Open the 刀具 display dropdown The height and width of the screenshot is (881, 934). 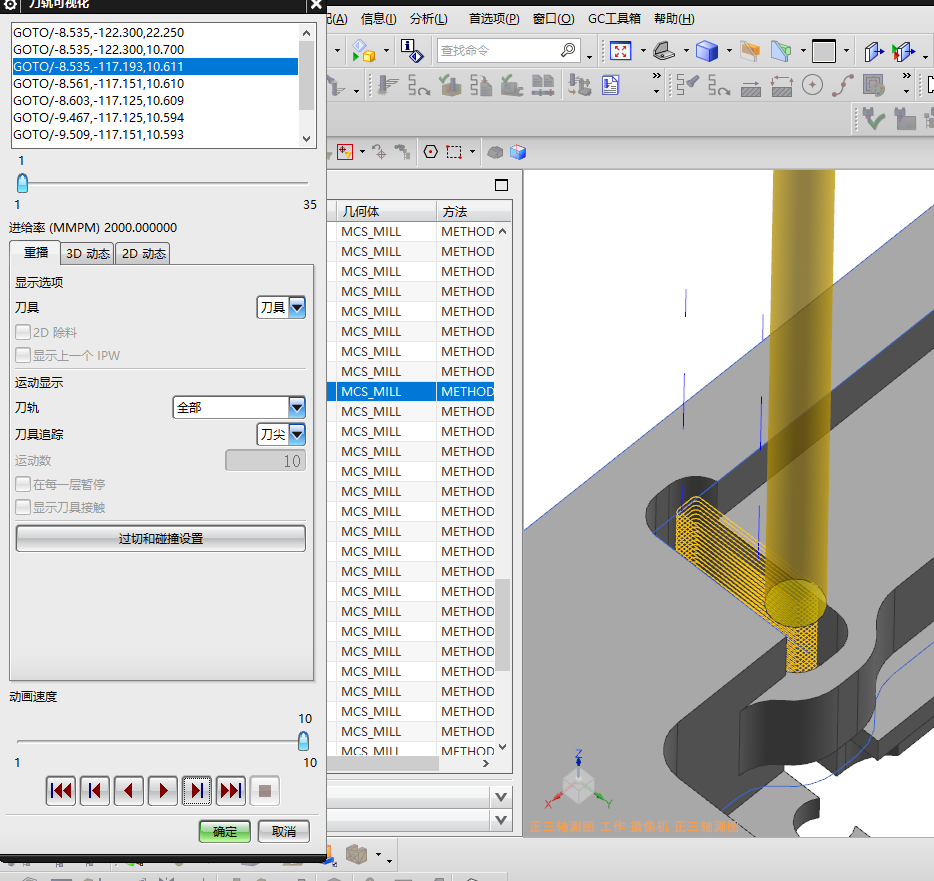[296, 308]
